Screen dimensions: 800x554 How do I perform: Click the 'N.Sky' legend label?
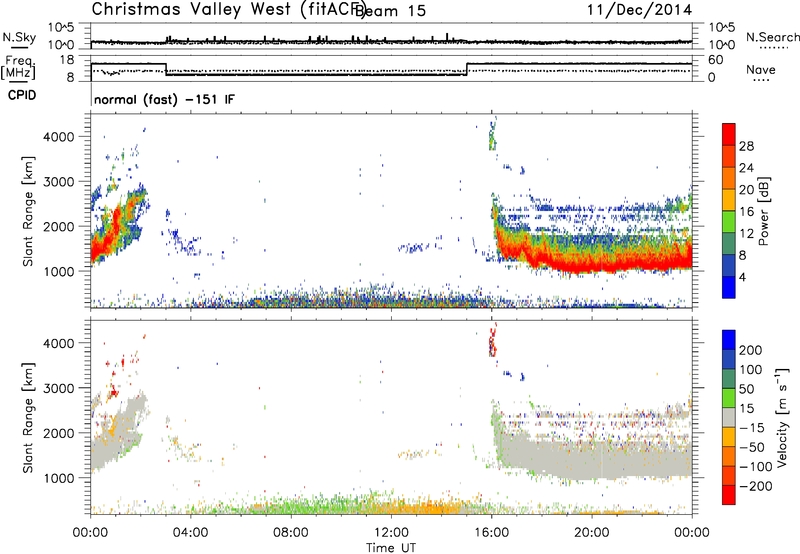19,37
